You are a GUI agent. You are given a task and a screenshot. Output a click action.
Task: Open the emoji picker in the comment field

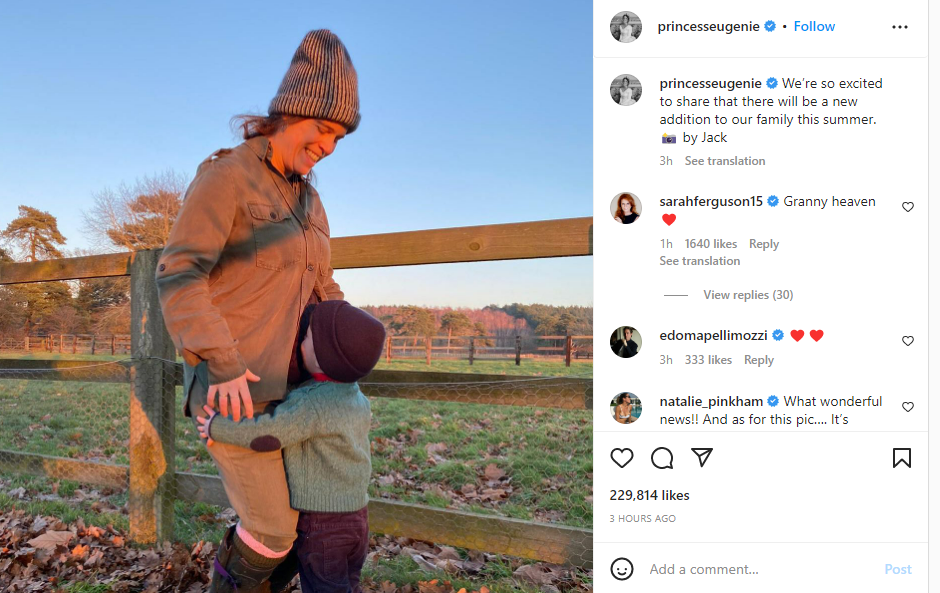click(x=622, y=569)
